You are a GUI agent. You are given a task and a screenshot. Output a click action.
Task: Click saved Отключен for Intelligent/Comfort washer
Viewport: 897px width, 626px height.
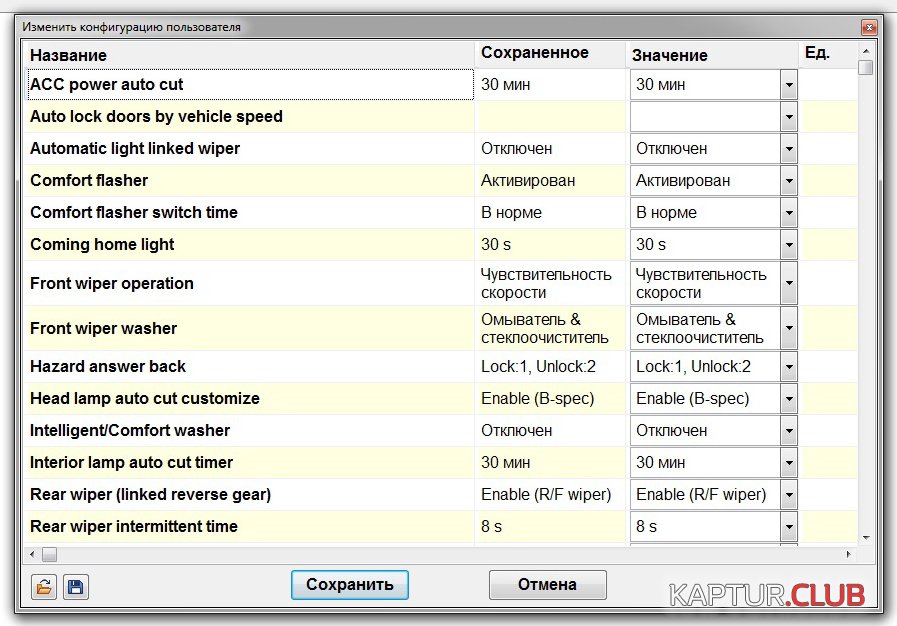point(517,431)
